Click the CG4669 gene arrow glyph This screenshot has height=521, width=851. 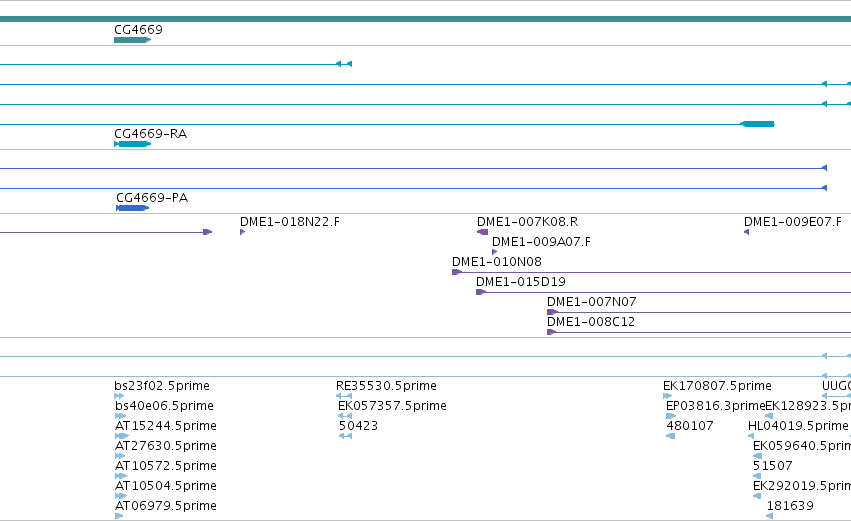[132, 40]
